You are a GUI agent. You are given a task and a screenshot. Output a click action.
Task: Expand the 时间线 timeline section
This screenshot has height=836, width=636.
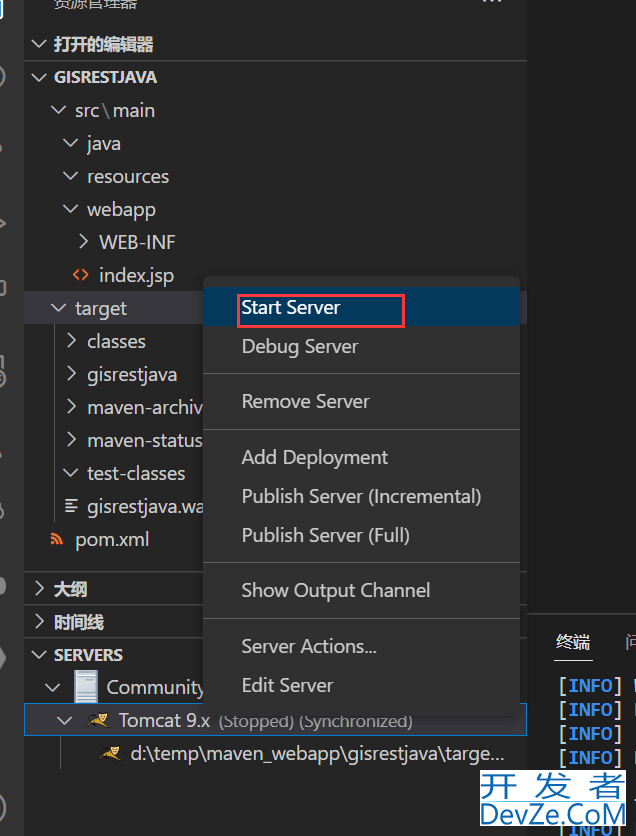click(x=39, y=622)
